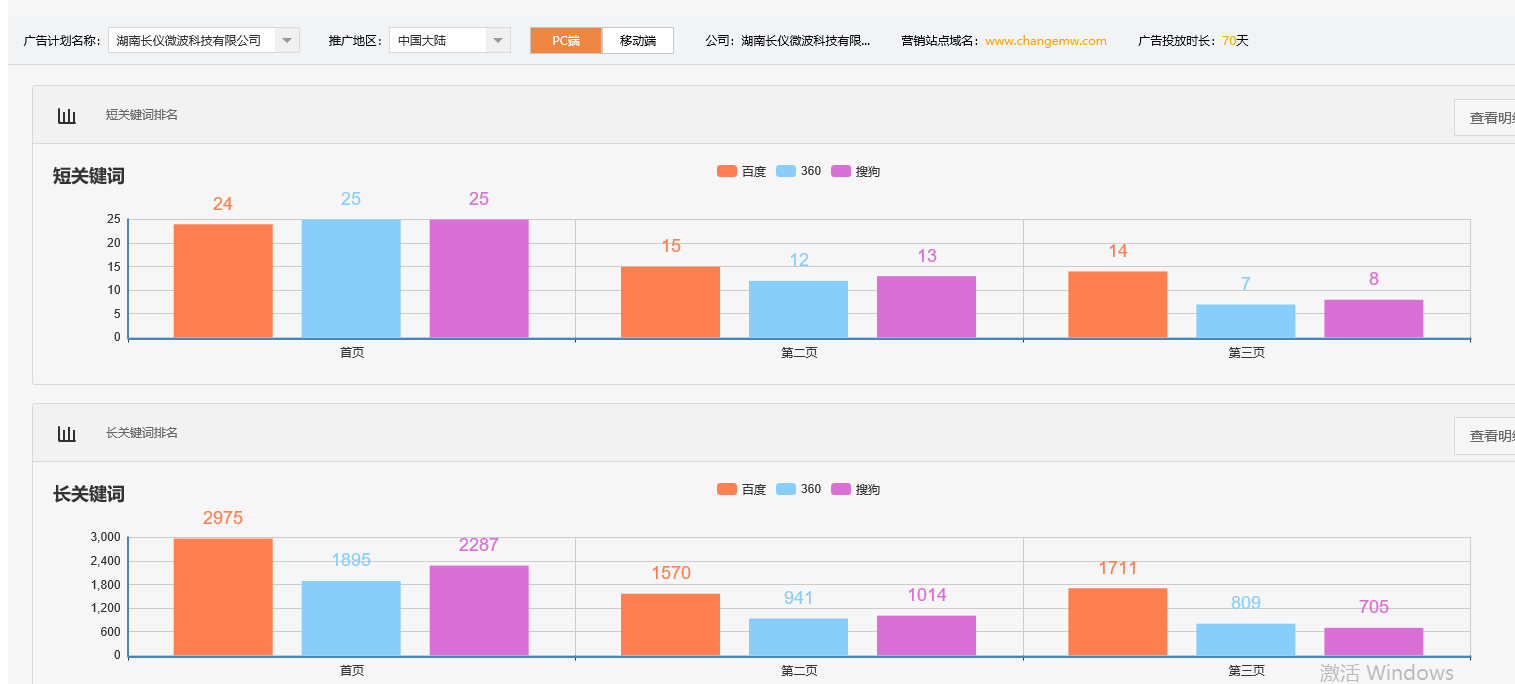Viewport: 1515px width, 684px height.
Task: Select the PC端 tab
Action: 565,40
